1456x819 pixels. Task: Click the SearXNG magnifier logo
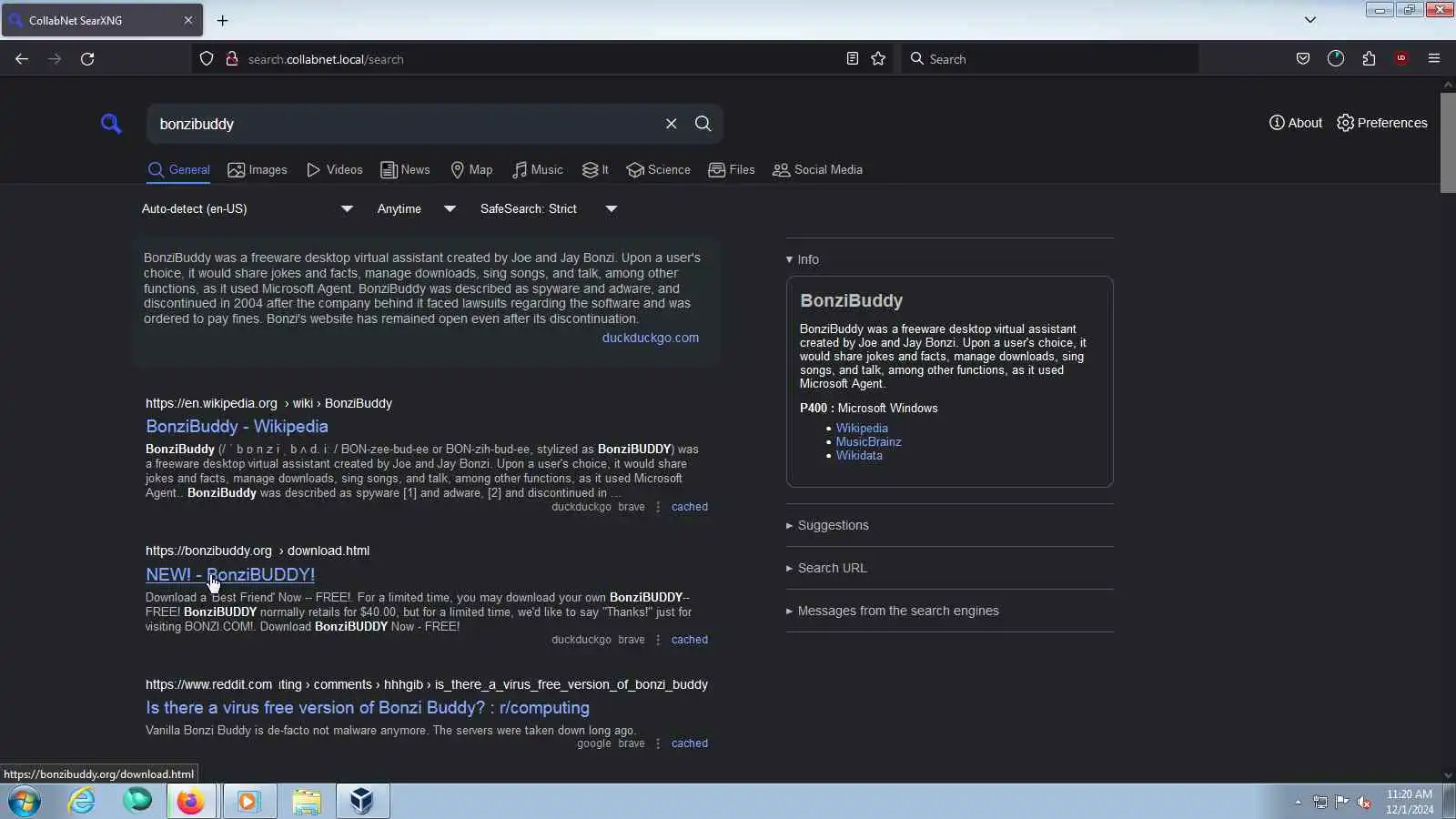coord(111,124)
